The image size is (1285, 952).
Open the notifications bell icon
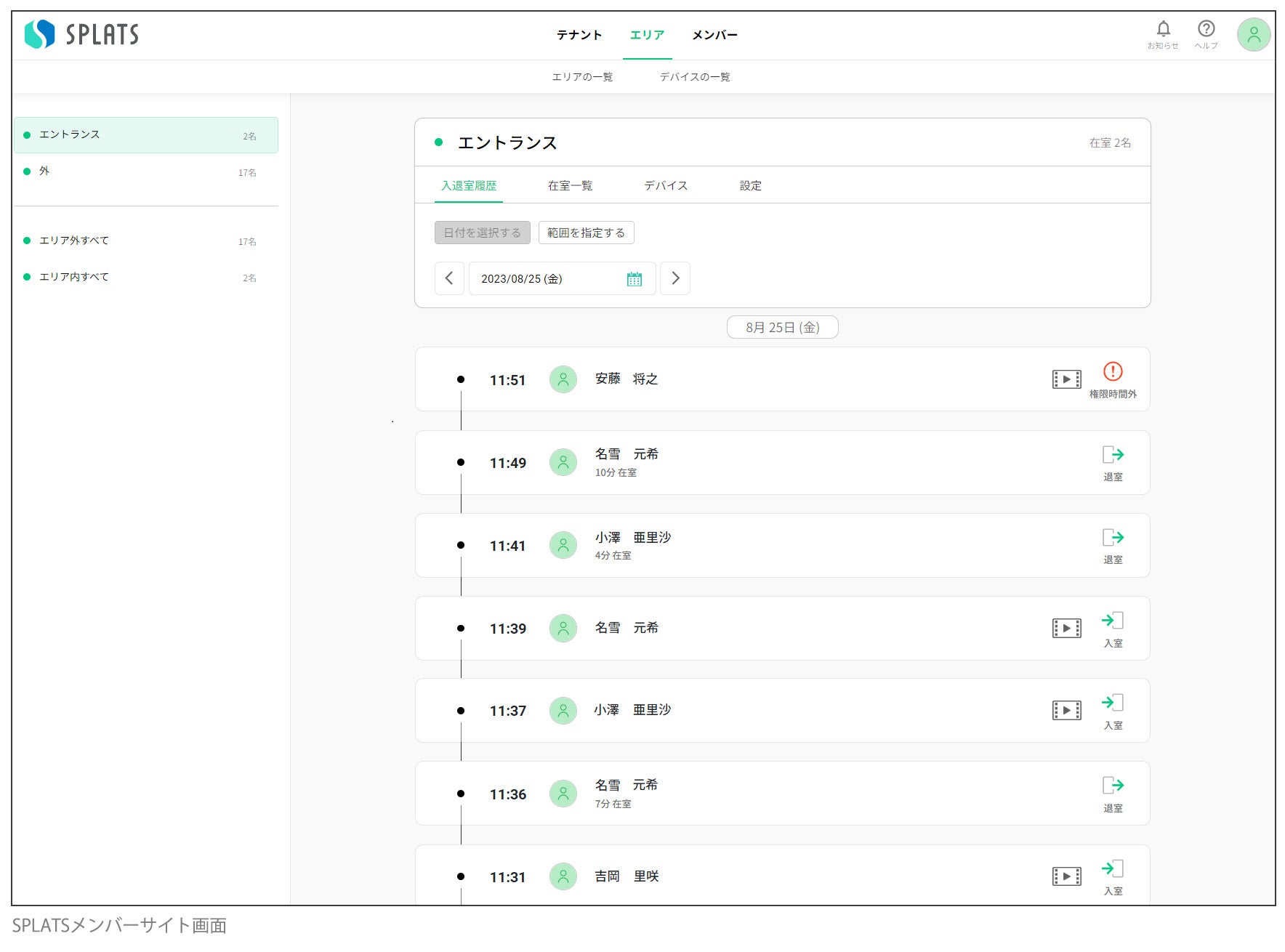coord(1163,30)
